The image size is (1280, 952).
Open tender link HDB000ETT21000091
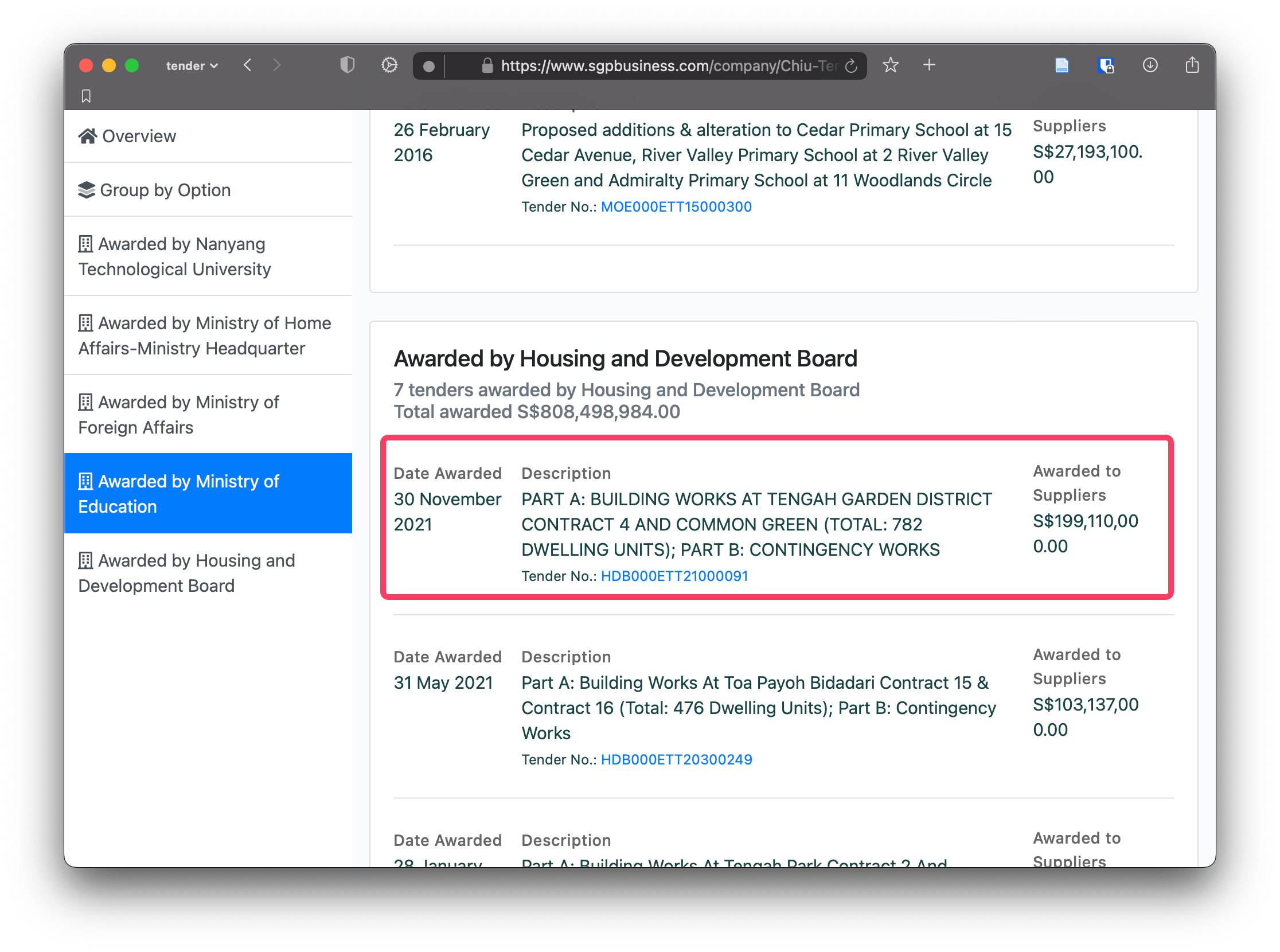point(674,576)
